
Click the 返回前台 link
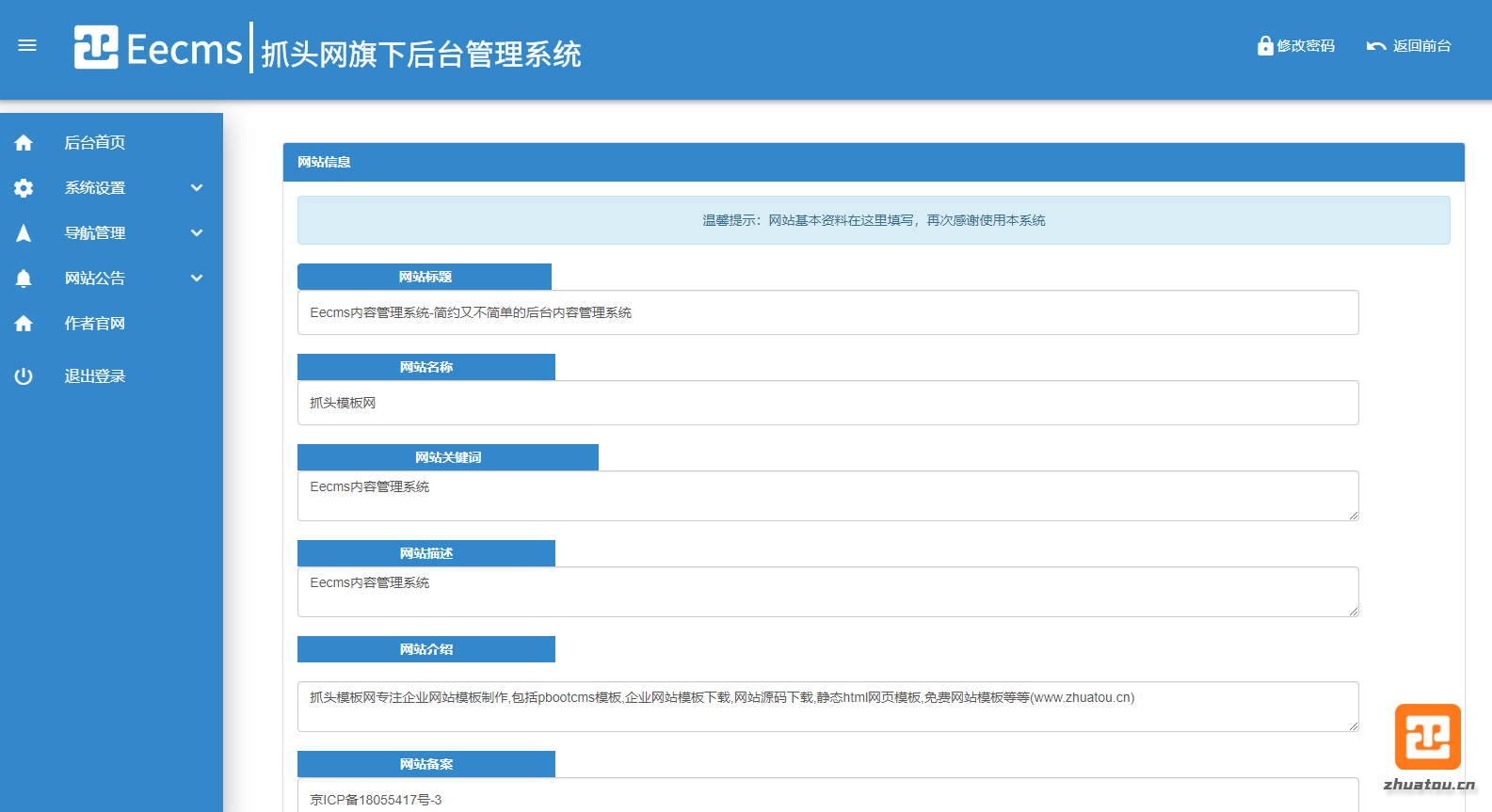coord(1421,45)
